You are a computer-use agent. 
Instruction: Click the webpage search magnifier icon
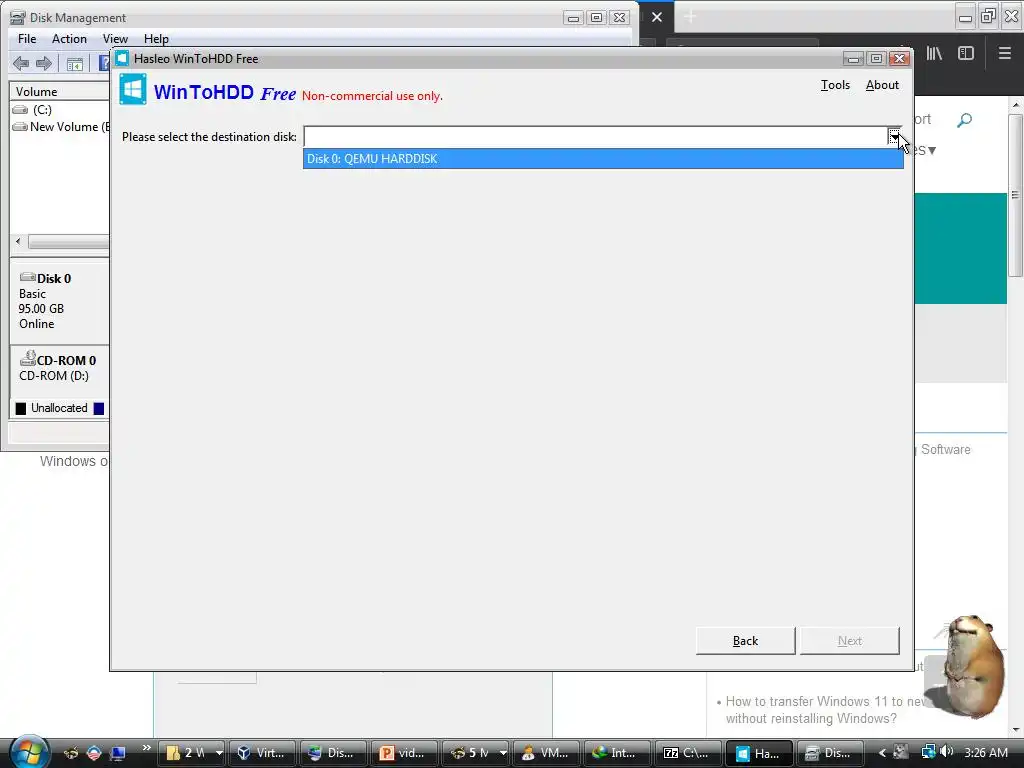tap(964, 120)
